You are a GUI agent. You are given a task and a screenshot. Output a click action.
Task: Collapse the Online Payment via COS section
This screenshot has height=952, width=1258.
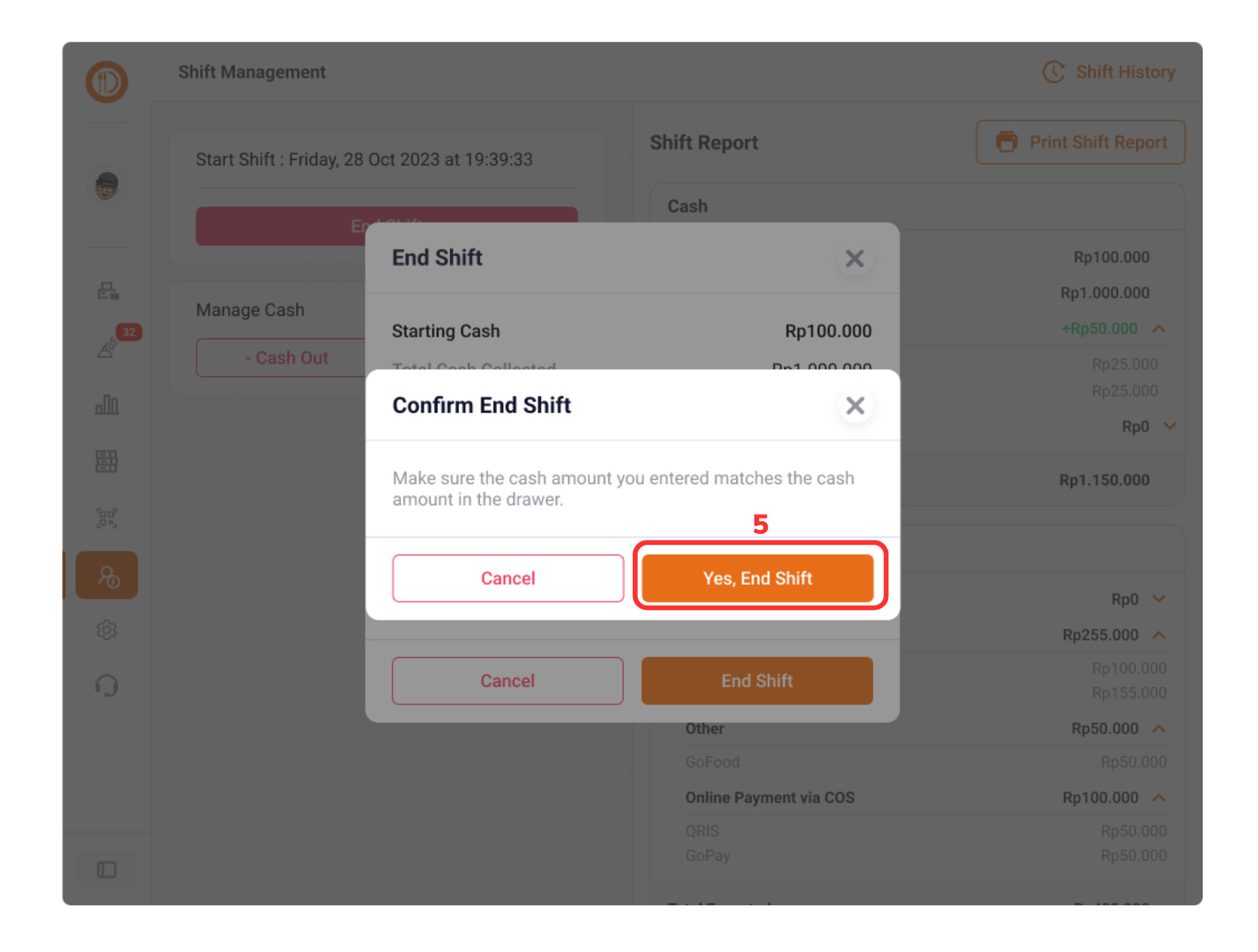click(1159, 797)
